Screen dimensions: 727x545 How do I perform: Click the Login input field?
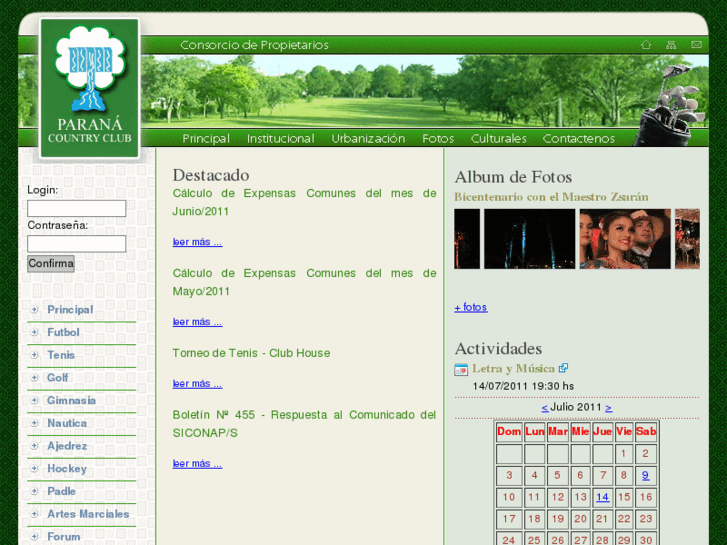(x=77, y=208)
